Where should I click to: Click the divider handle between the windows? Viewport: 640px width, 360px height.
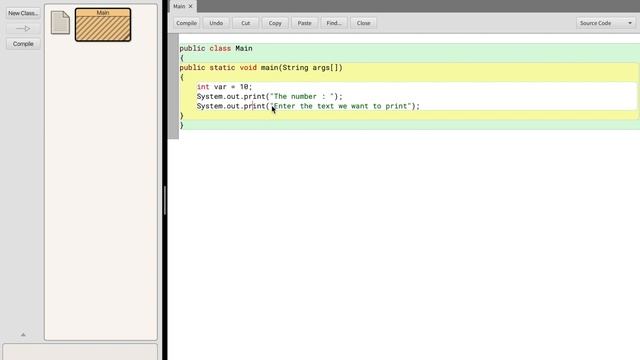point(164,200)
